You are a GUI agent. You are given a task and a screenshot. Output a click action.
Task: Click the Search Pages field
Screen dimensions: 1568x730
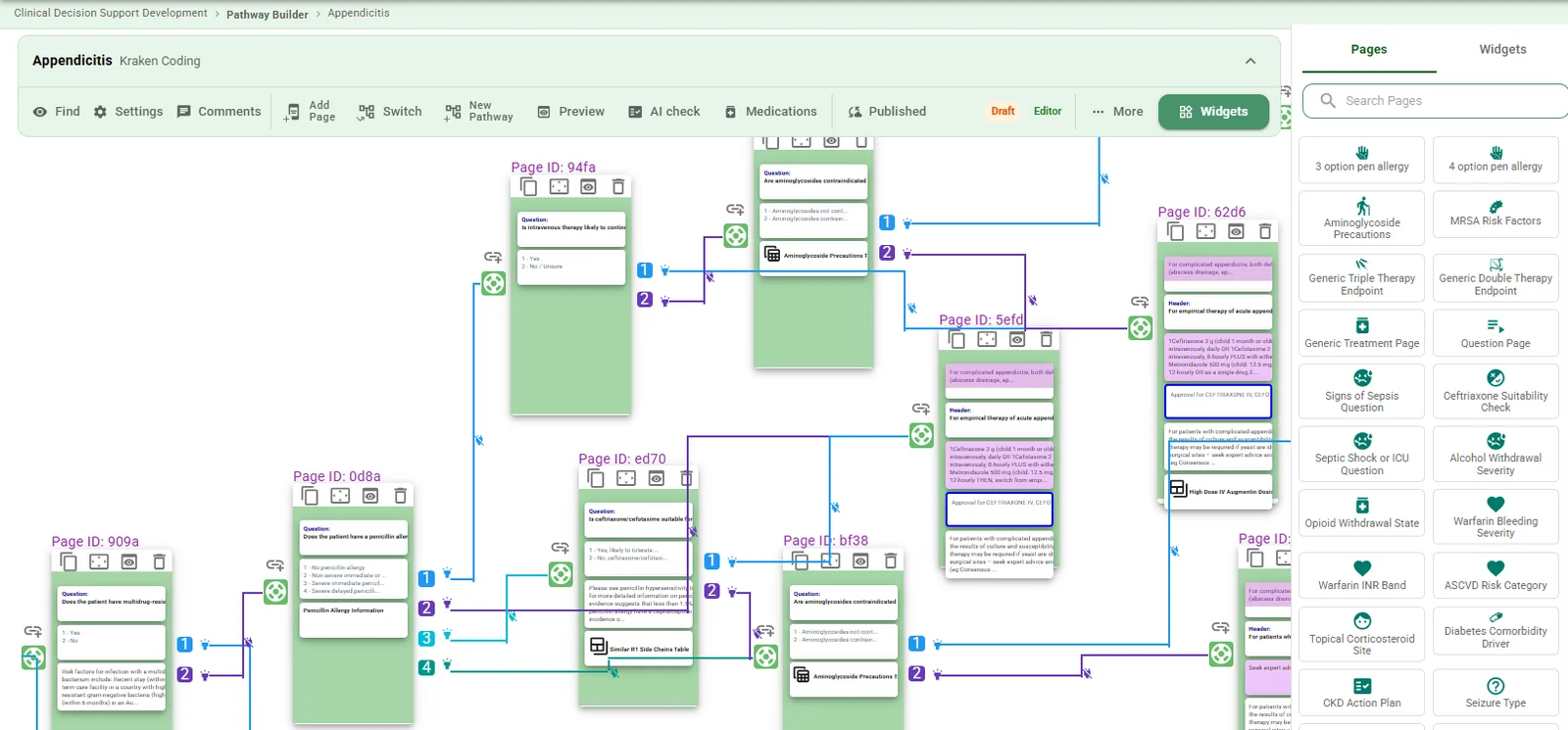pos(1436,101)
